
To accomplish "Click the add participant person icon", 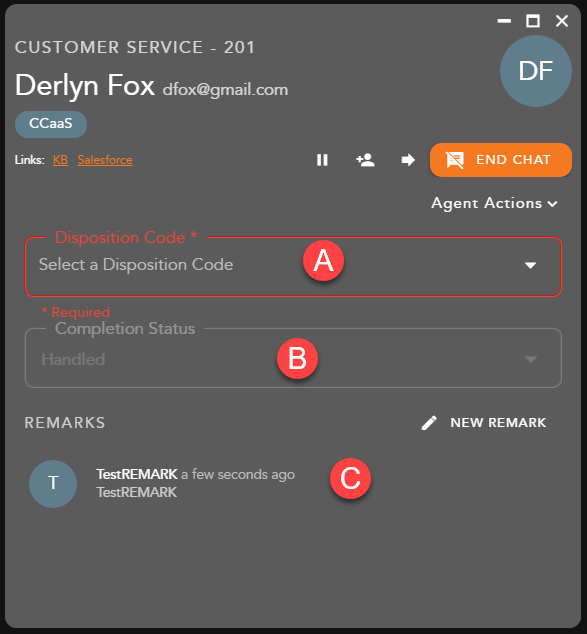I will (x=365, y=160).
